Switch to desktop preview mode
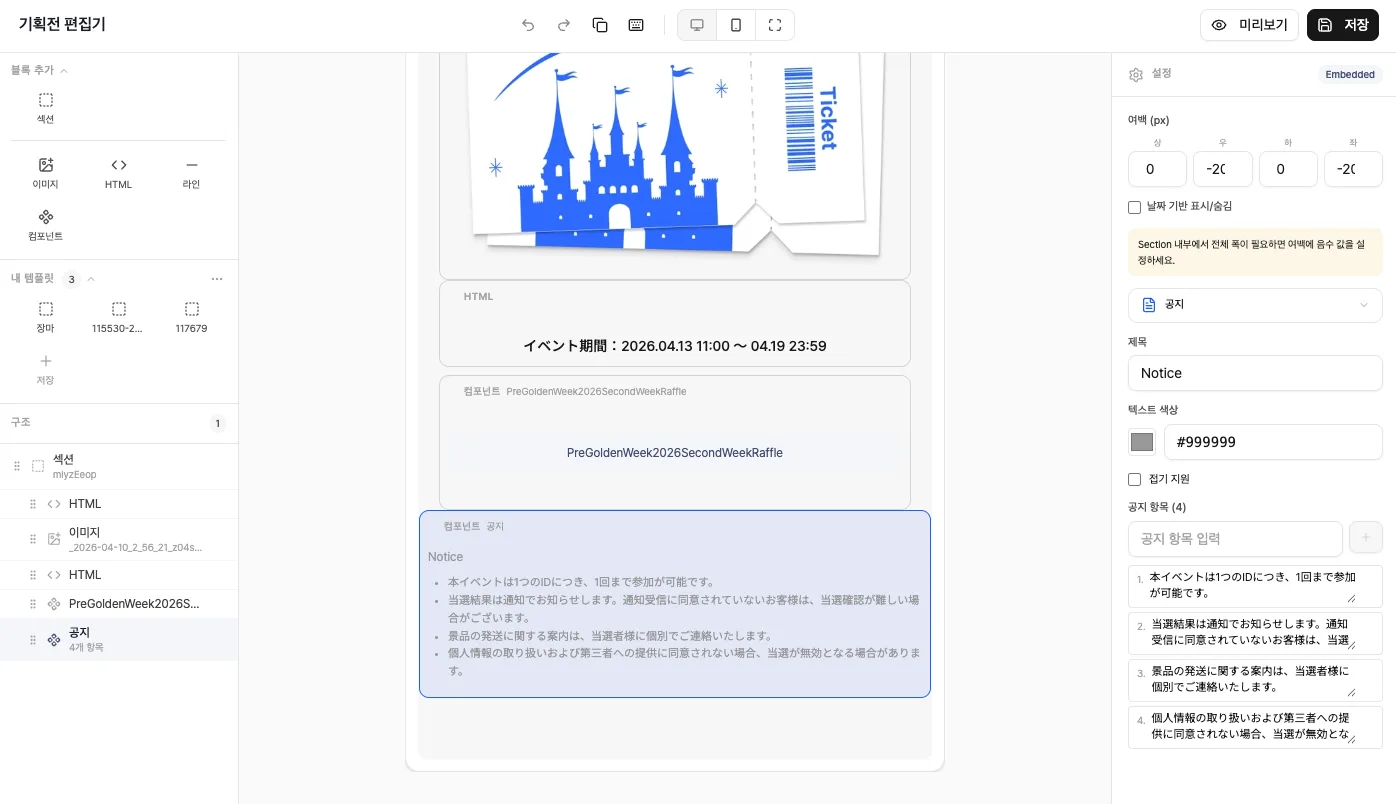Image resolution: width=1396 pixels, height=804 pixels. 697,25
